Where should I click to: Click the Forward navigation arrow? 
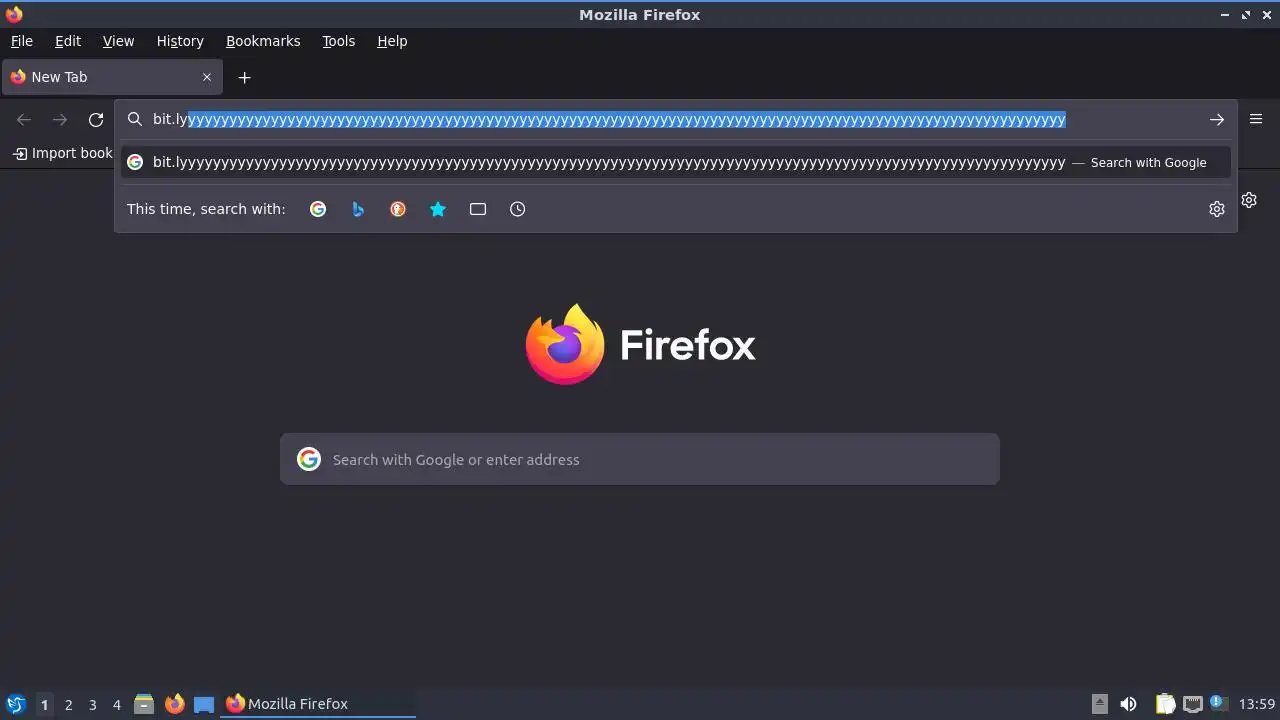[x=60, y=120]
